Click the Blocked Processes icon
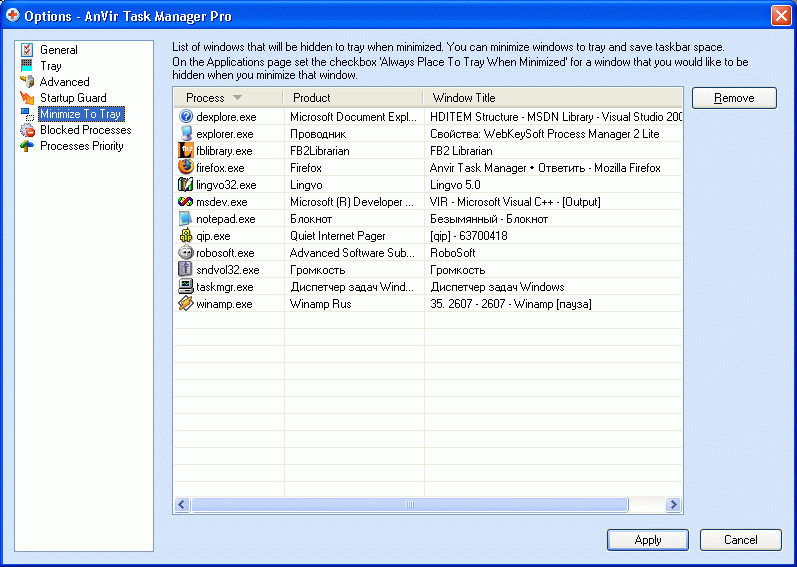797x567 pixels. (27, 130)
